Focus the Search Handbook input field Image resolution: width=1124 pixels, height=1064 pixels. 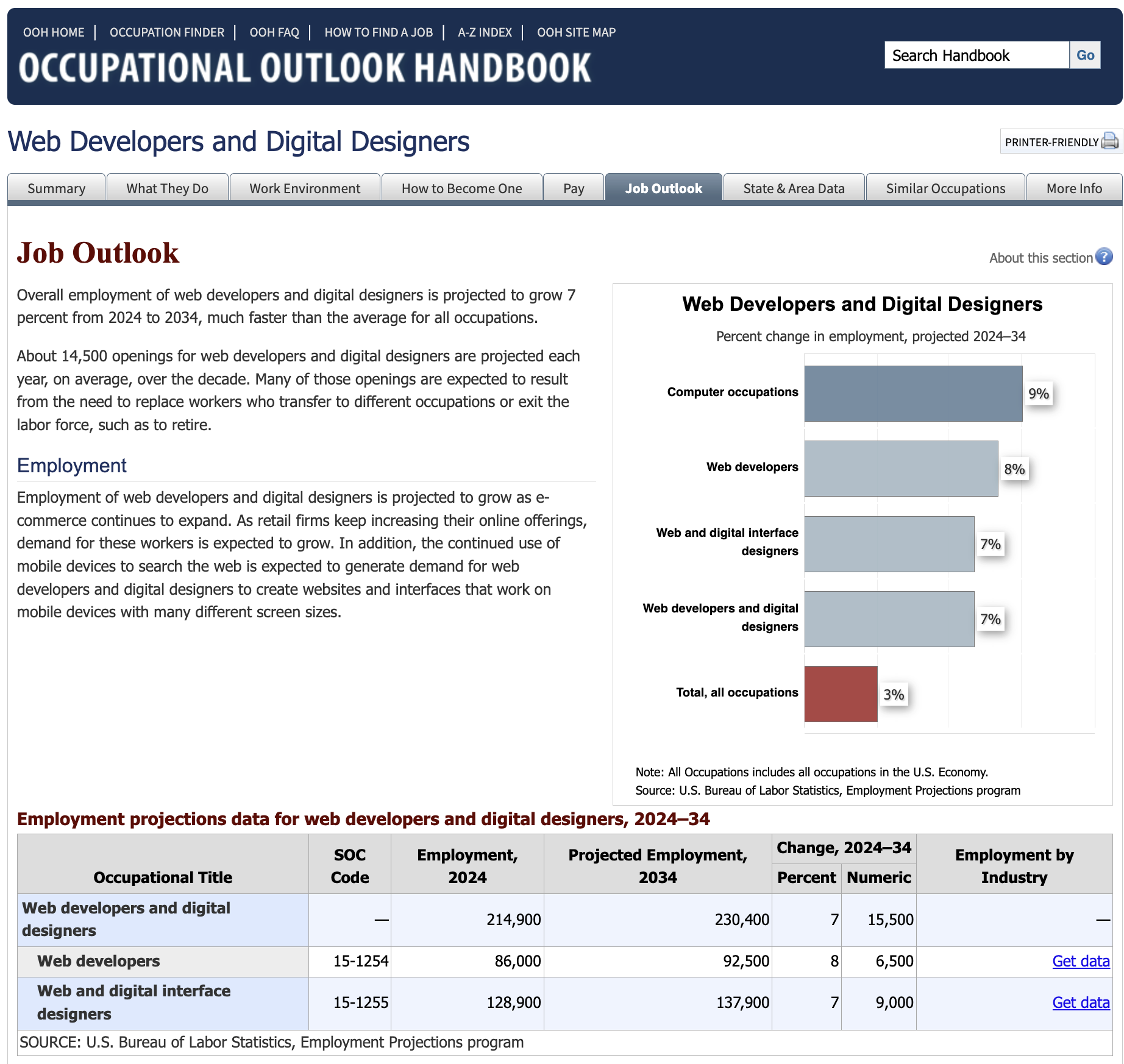977,55
